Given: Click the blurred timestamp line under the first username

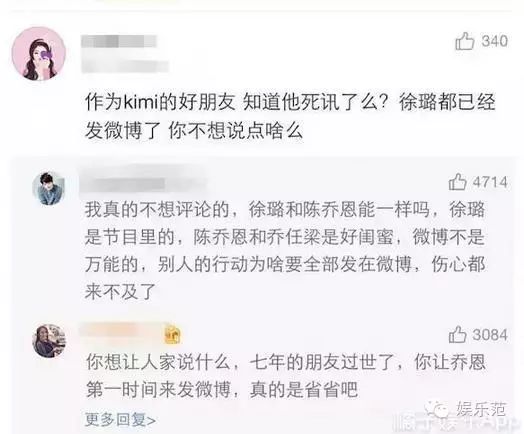Looking at the screenshot, I should click(x=125, y=65).
